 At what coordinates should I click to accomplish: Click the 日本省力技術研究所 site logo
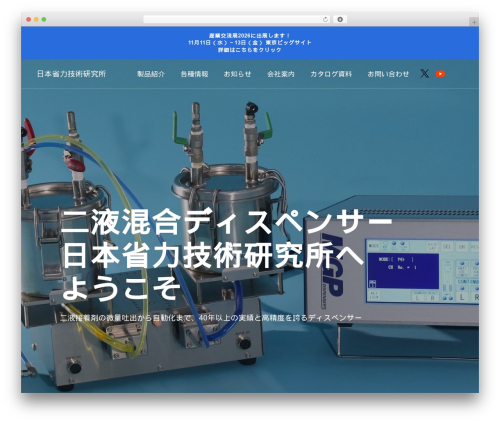coord(71,74)
